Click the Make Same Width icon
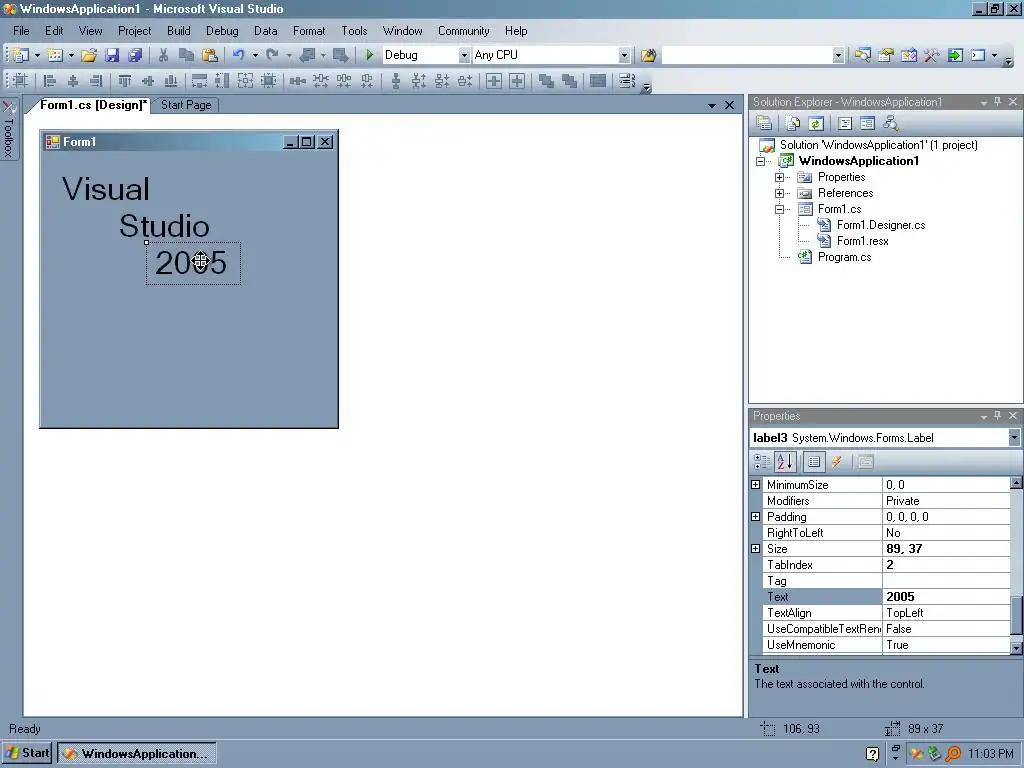This screenshot has height=768, width=1024. pos(199,81)
